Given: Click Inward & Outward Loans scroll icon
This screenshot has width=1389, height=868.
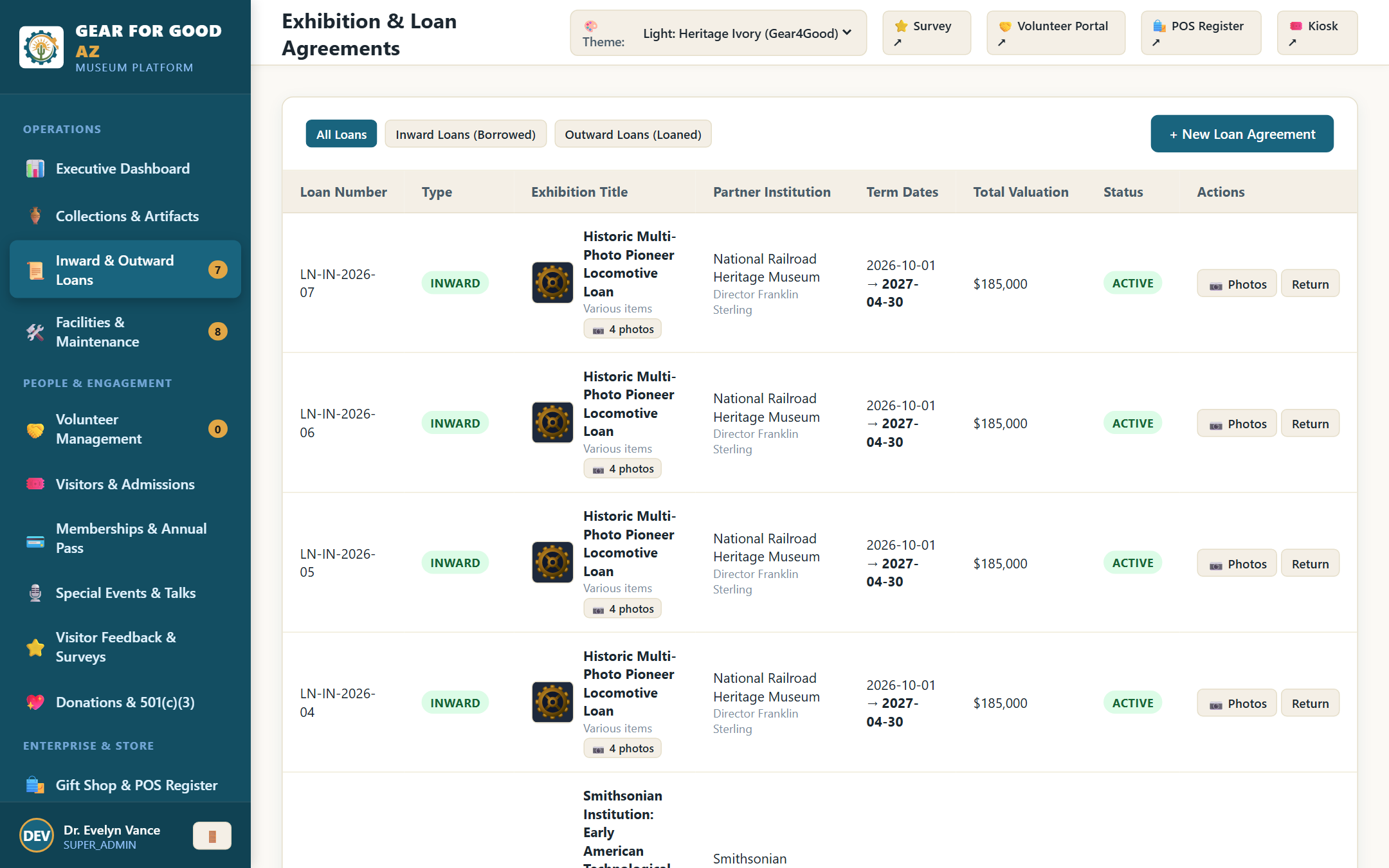Looking at the screenshot, I should coord(35,270).
